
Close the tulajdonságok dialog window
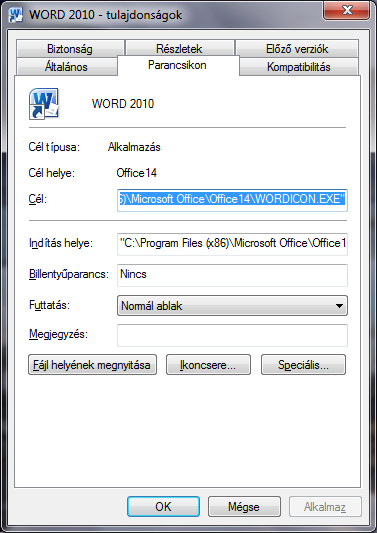(346, 11)
